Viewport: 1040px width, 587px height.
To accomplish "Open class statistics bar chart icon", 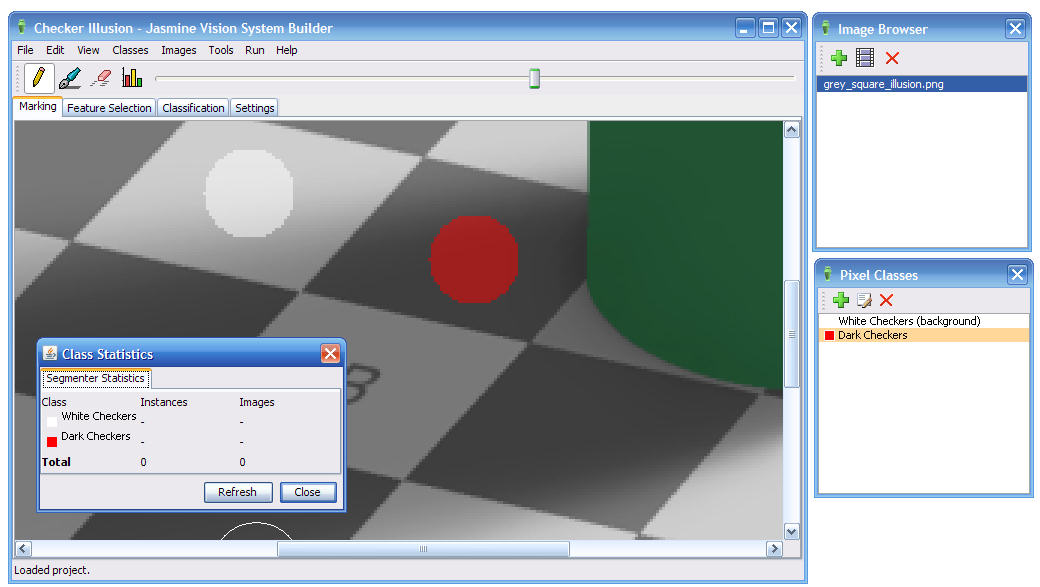I will (132, 77).
